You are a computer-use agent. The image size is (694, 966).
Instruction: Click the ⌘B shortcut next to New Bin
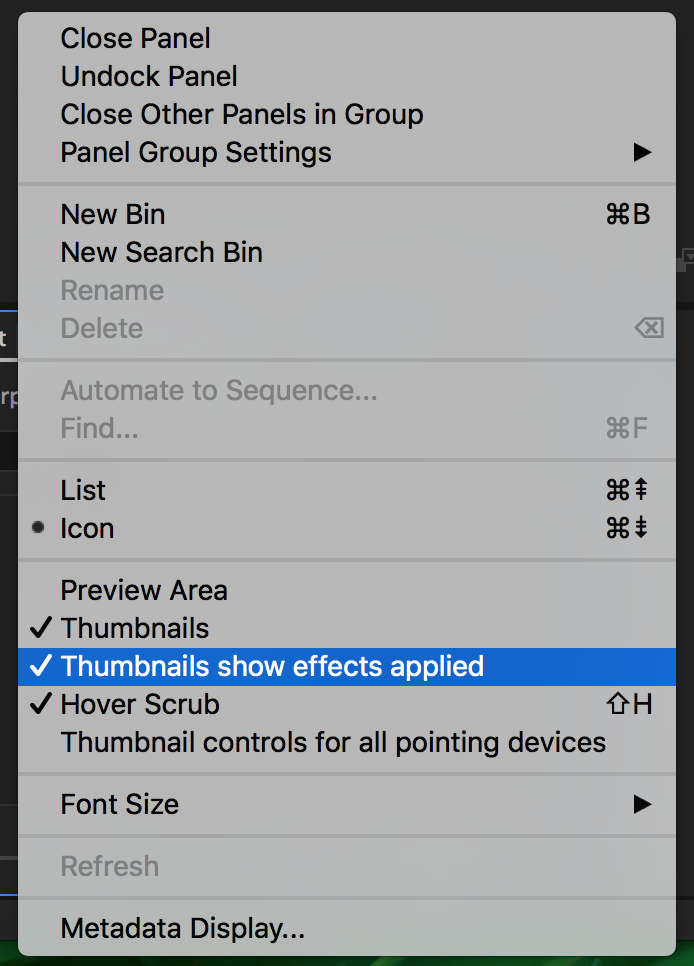[628, 214]
